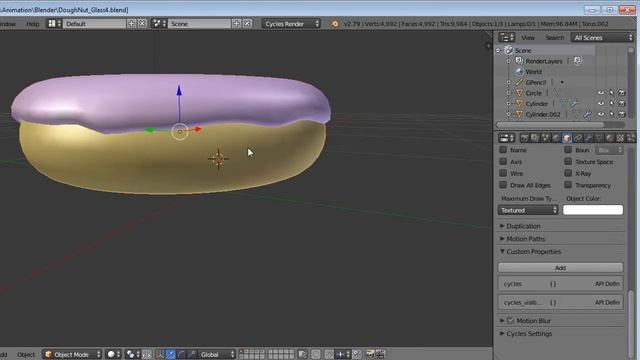Toggle visibility eye of Cylinder object
The image size is (640, 360).
tap(601, 104)
